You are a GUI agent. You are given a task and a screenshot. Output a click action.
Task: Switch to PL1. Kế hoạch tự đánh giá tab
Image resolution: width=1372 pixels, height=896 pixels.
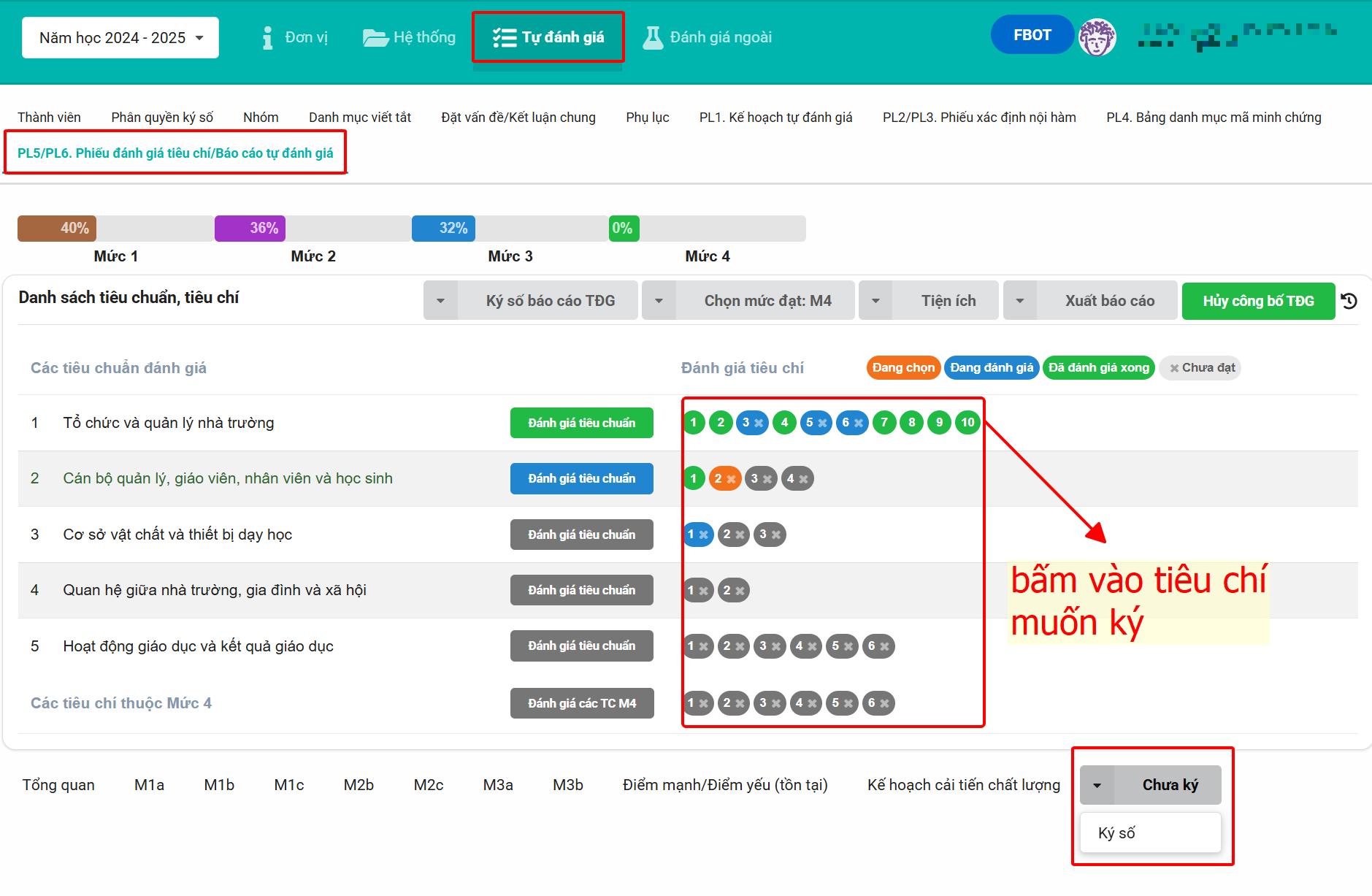775,118
